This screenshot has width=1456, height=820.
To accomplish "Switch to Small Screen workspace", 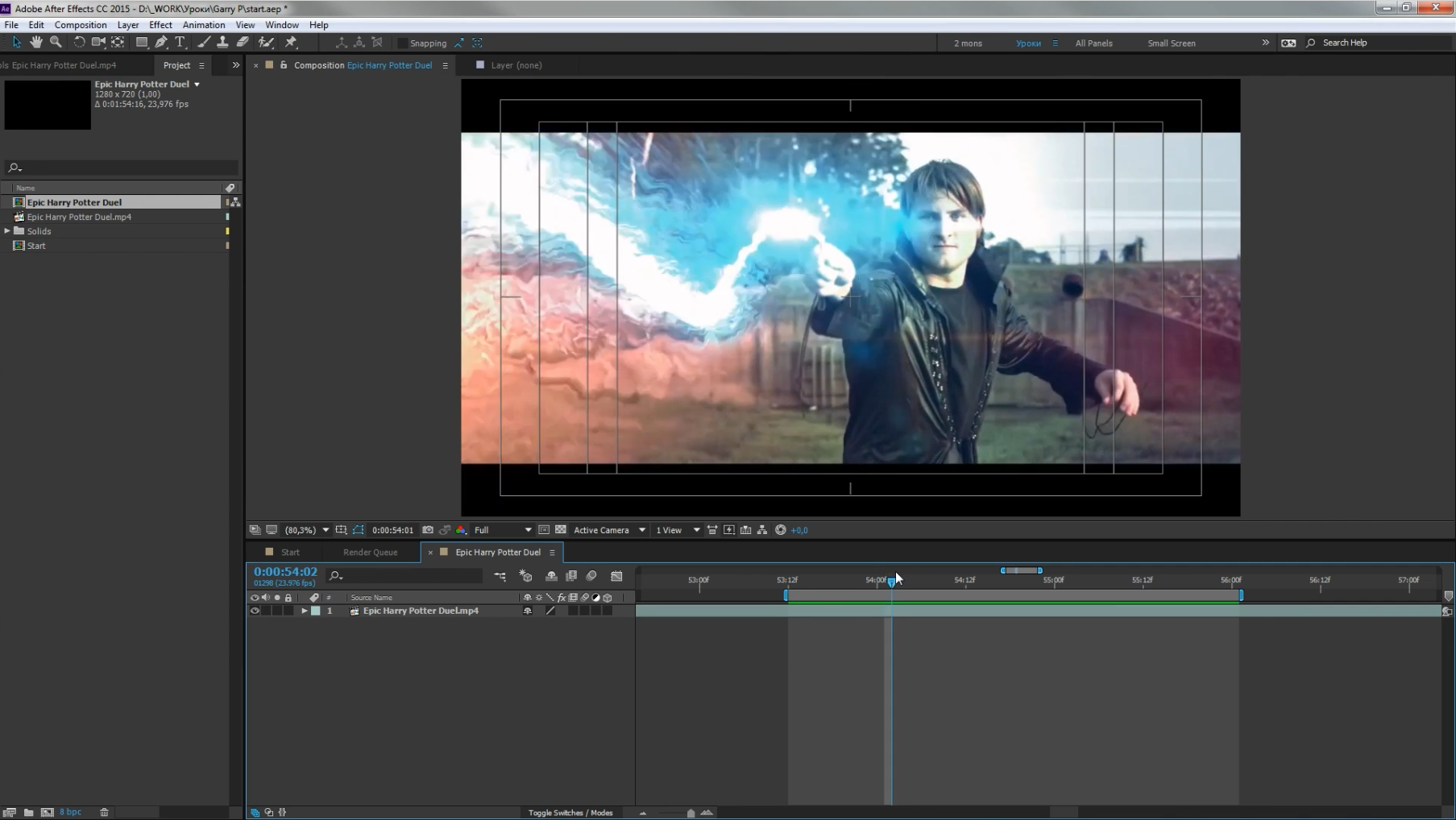I will (1172, 43).
